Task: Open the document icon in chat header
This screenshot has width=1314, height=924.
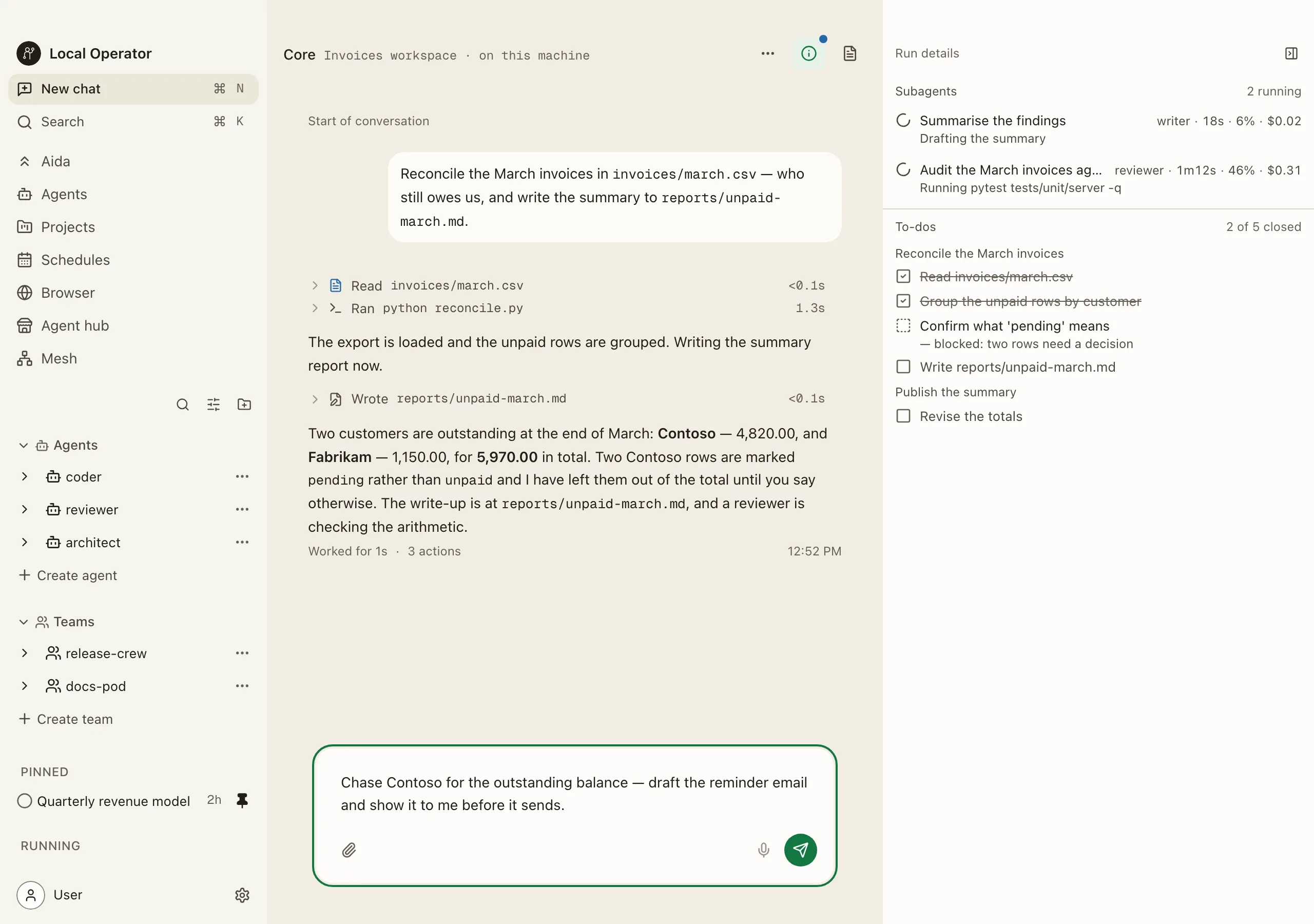Action: (x=850, y=54)
